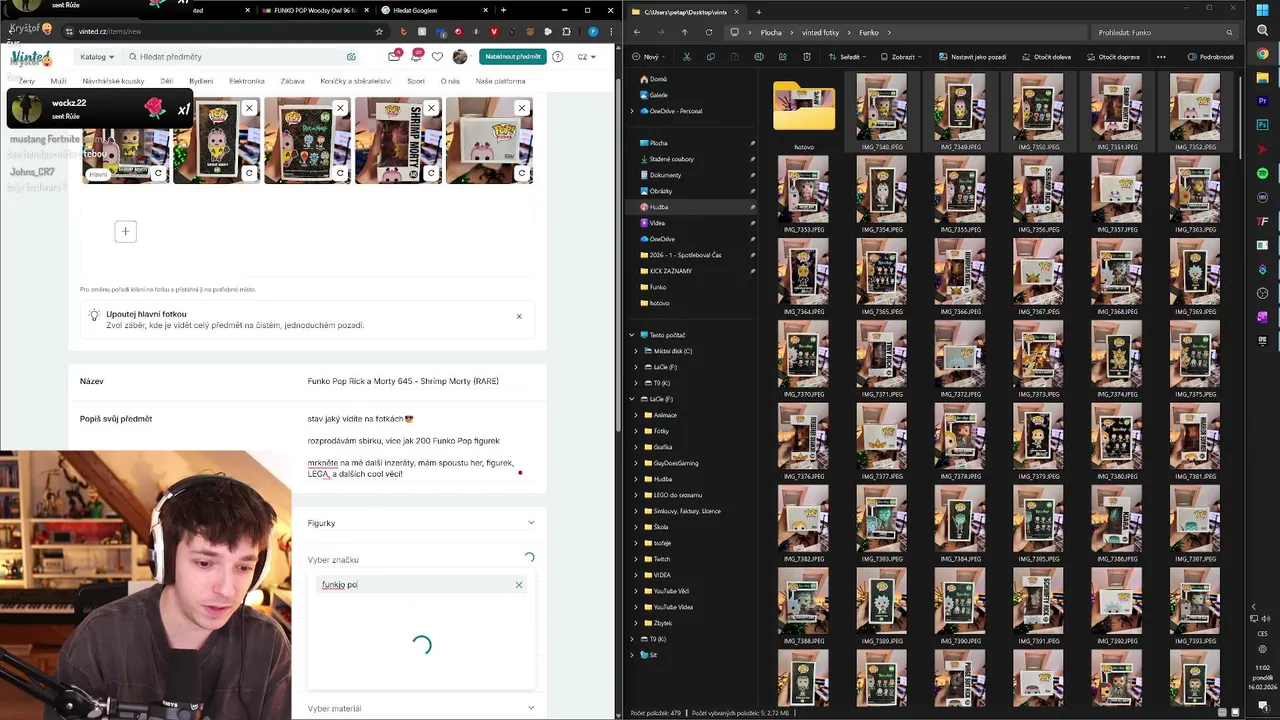Open the Zábava category menu
This screenshot has width=1280, height=720.
click(292, 81)
